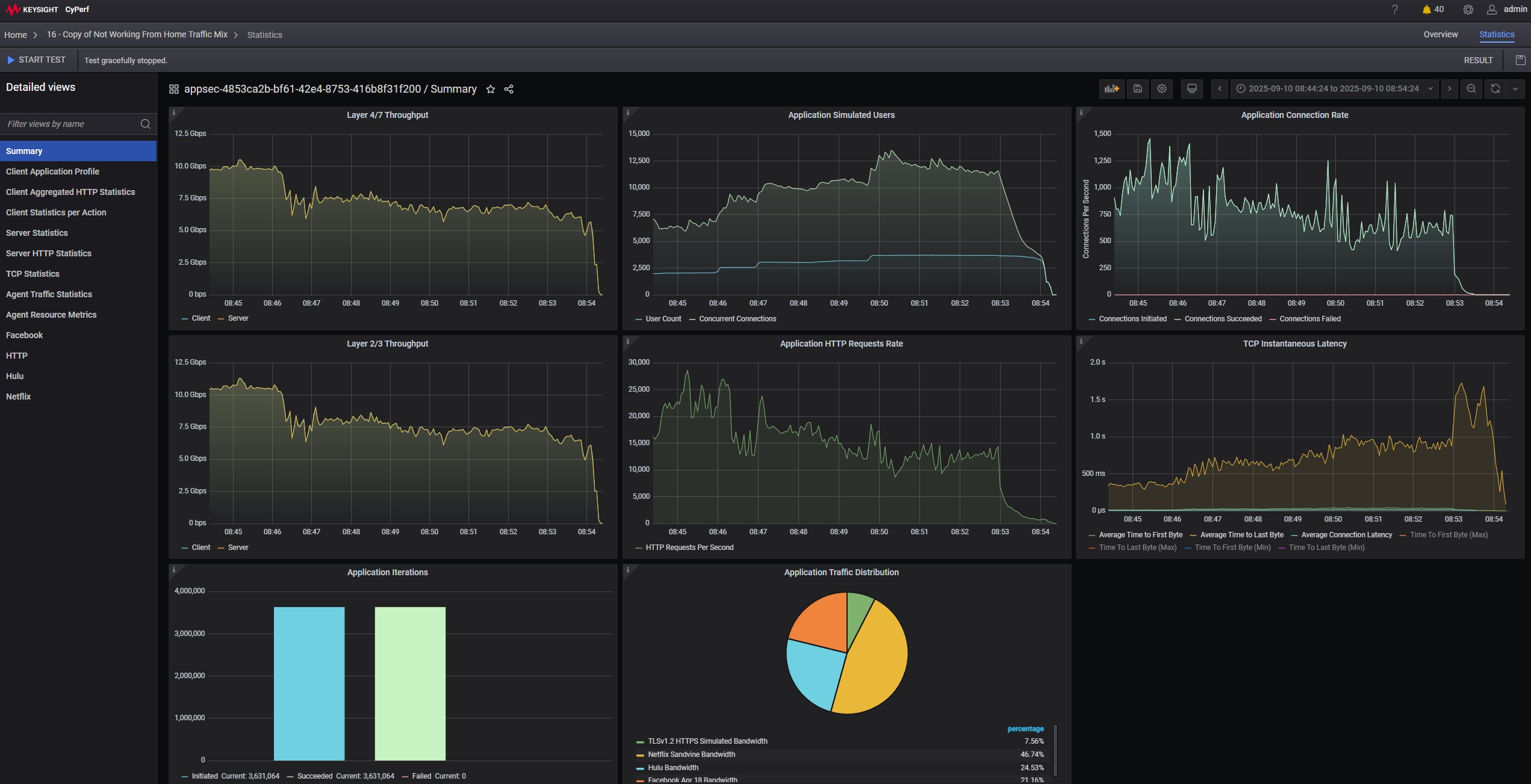The height and width of the screenshot is (784, 1531).
Task: Open the time range picker dropdown
Action: pos(1334,89)
